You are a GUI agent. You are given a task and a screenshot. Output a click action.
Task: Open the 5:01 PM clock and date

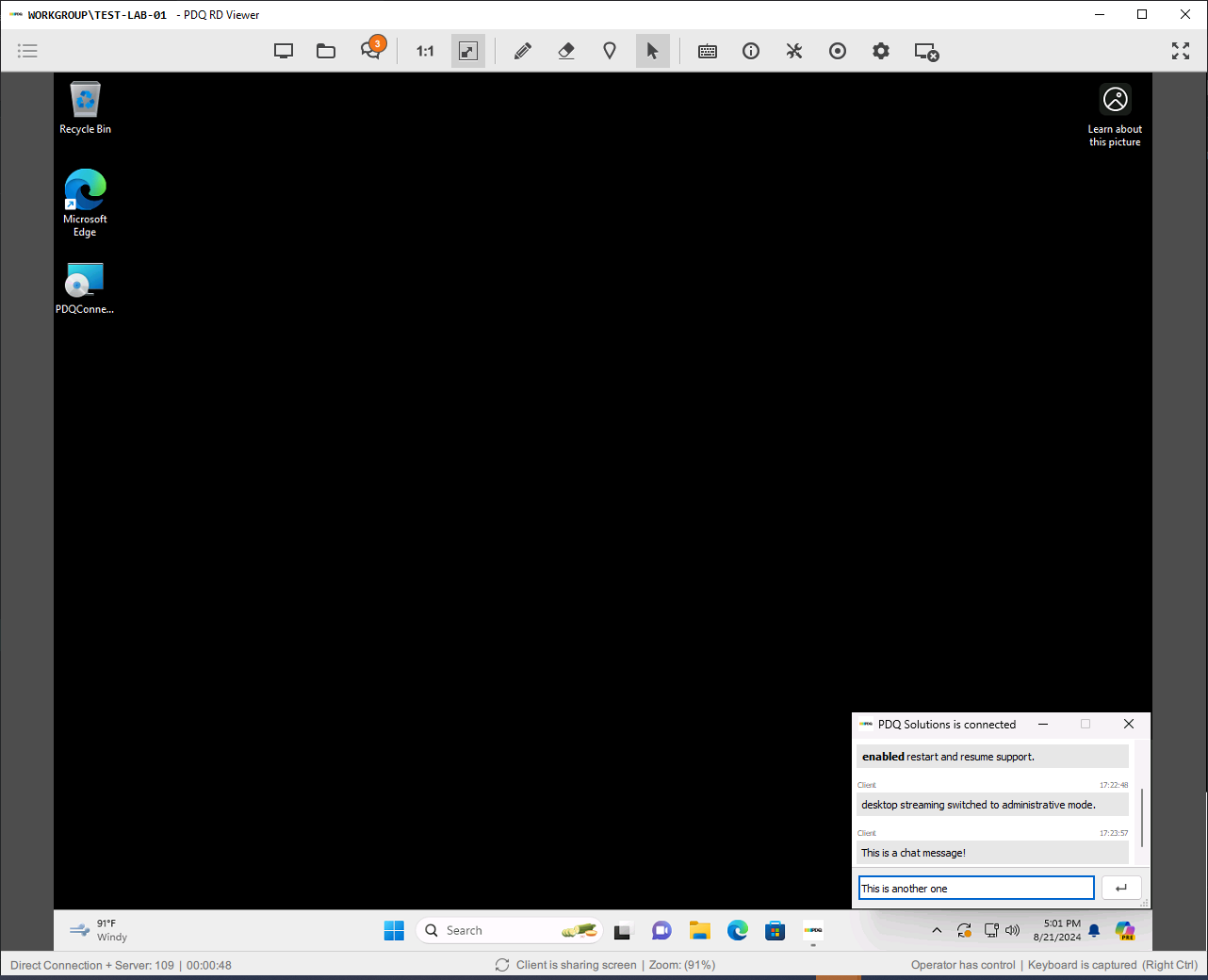click(x=1057, y=930)
